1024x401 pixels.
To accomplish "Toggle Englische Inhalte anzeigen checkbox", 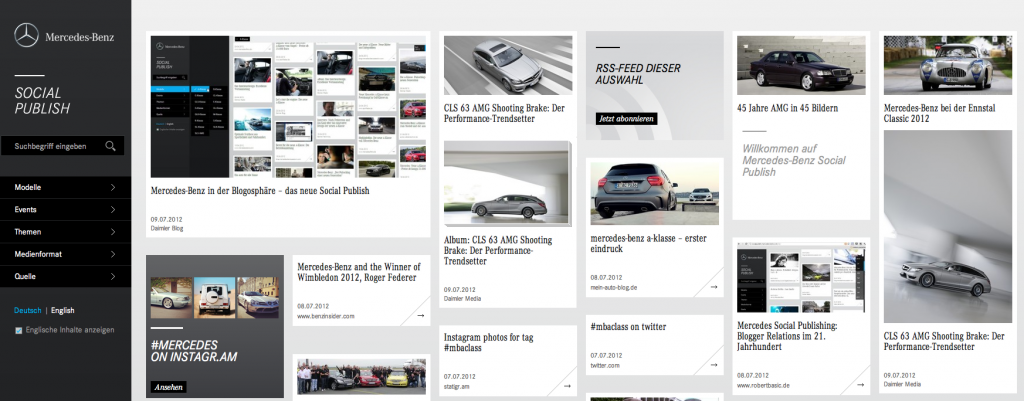I will pos(18,330).
